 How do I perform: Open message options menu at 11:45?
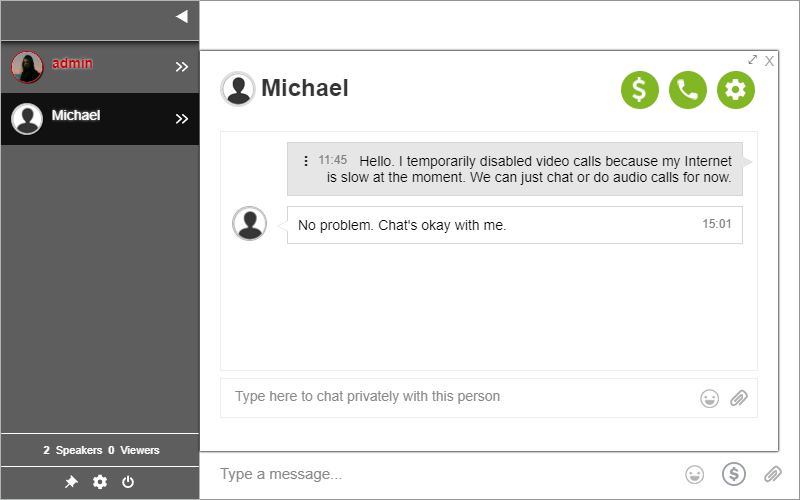pyautogui.click(x=306, y=161)
